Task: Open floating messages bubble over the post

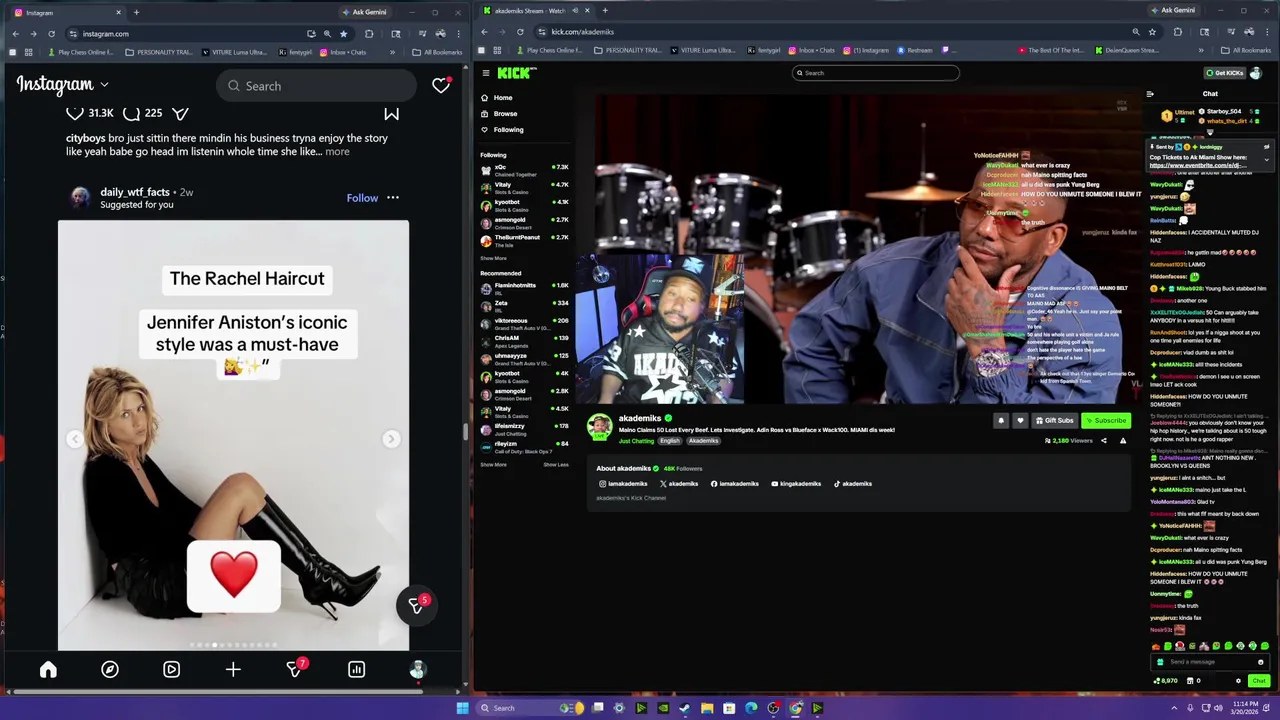Action: 416,605
